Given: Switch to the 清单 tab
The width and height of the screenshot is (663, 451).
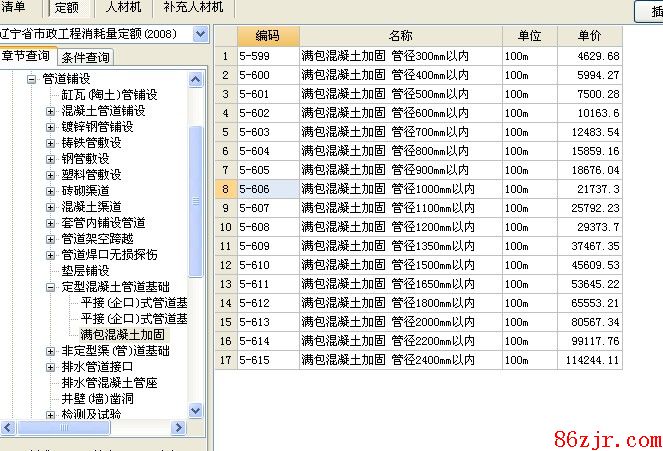Looking at the screenshot, I should (x=14, y=7).
